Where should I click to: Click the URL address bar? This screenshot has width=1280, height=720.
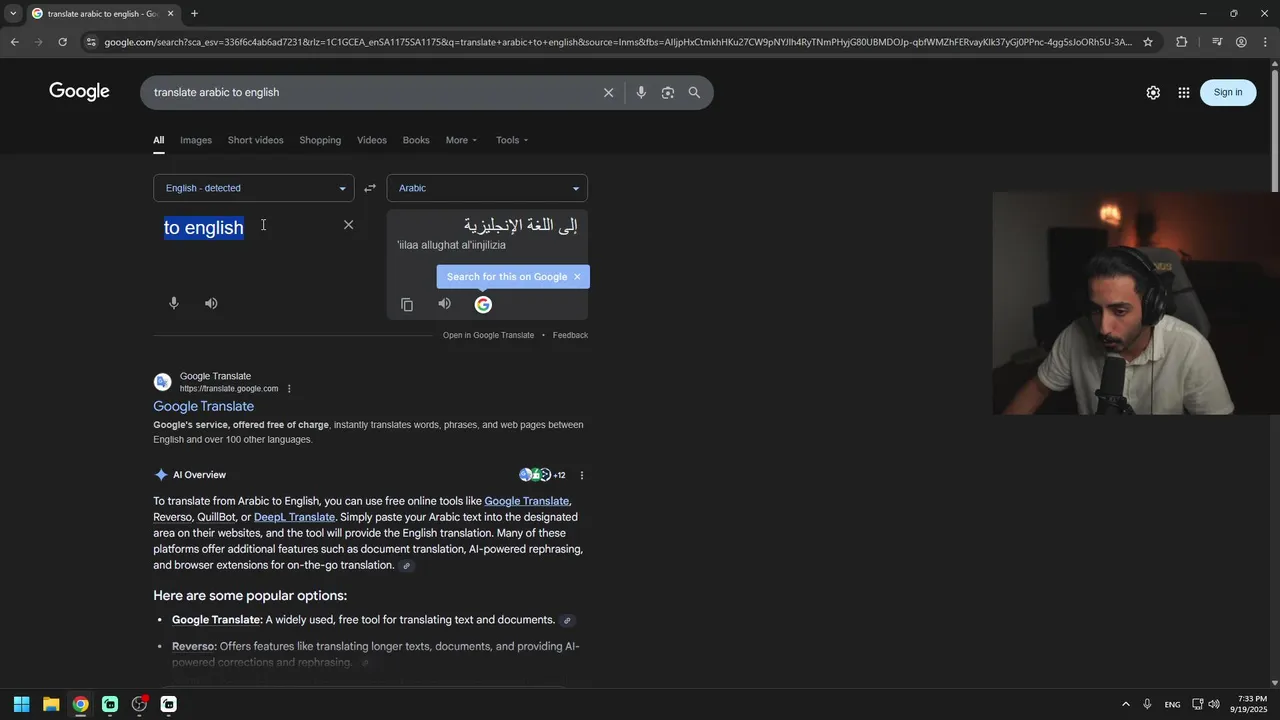(x=618, y=42)
